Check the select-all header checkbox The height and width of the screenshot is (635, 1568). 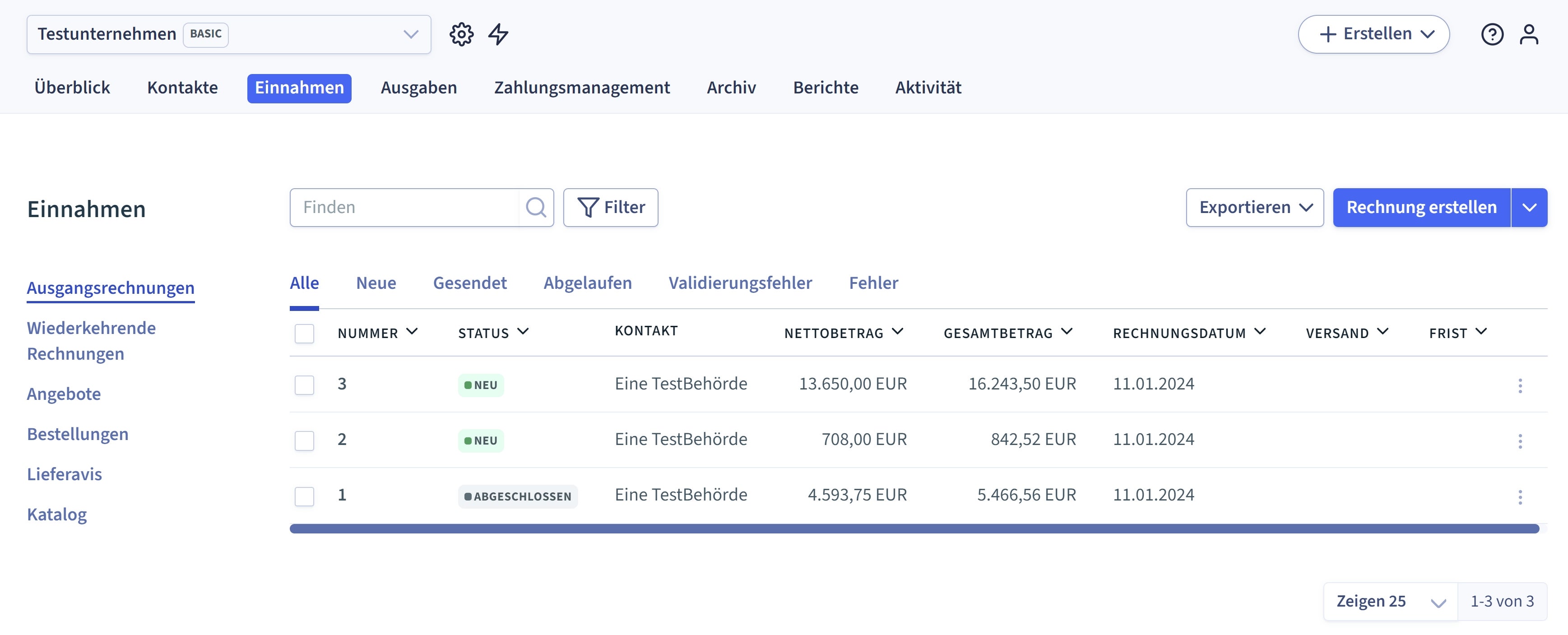(304, 334)
